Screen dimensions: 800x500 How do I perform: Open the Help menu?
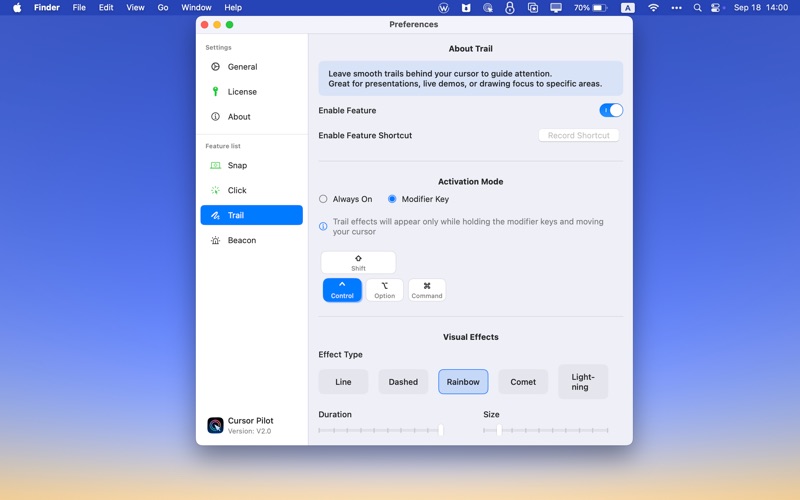233,8
